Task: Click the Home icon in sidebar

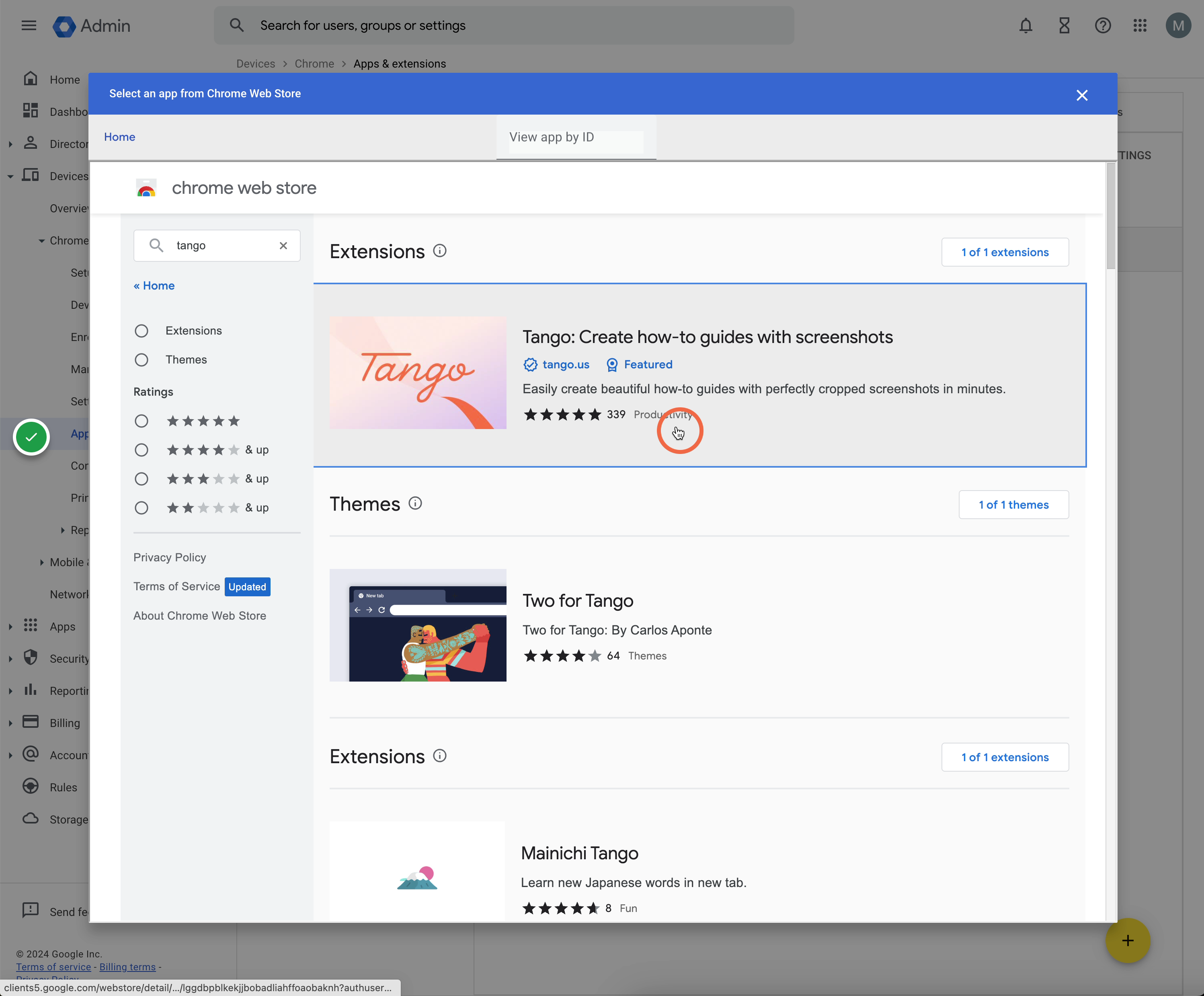Action: [x=31, y=78]
